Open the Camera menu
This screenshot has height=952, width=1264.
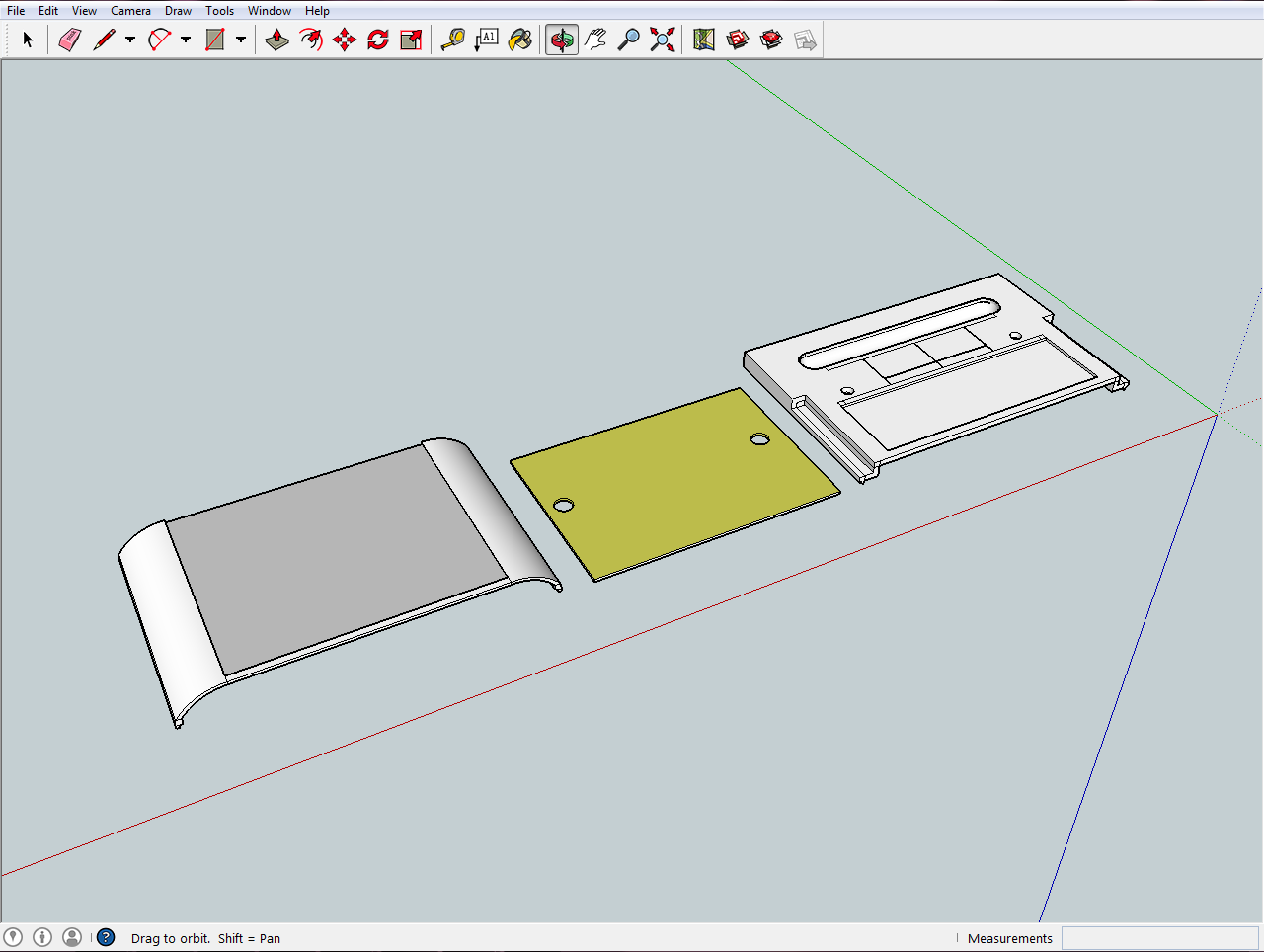click(130, 11)
